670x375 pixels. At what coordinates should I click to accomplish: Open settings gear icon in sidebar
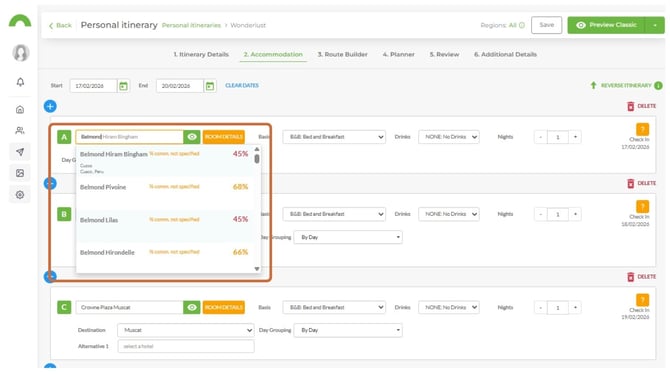point(20,195)
